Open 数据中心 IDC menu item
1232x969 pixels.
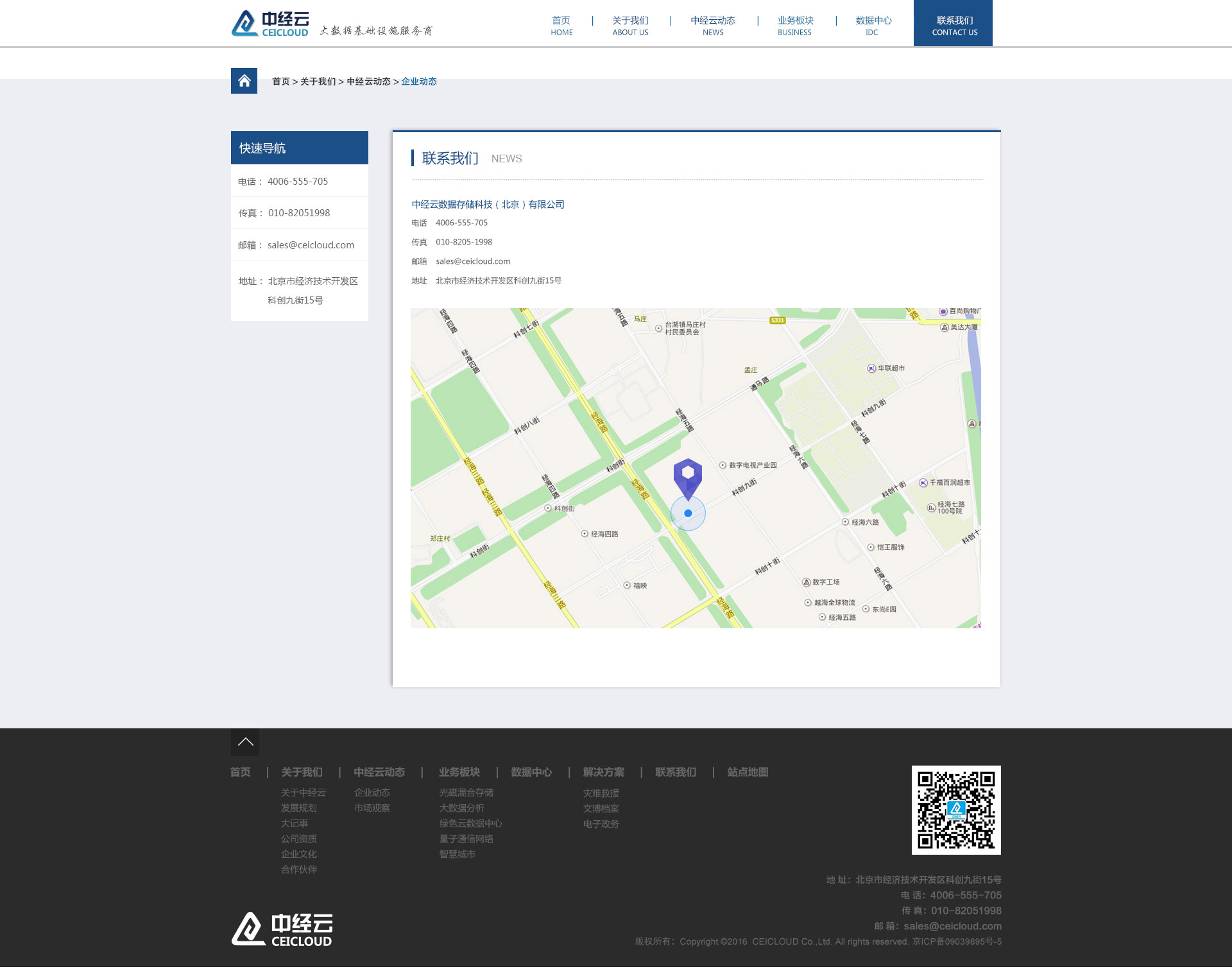[x=873, y=25]
